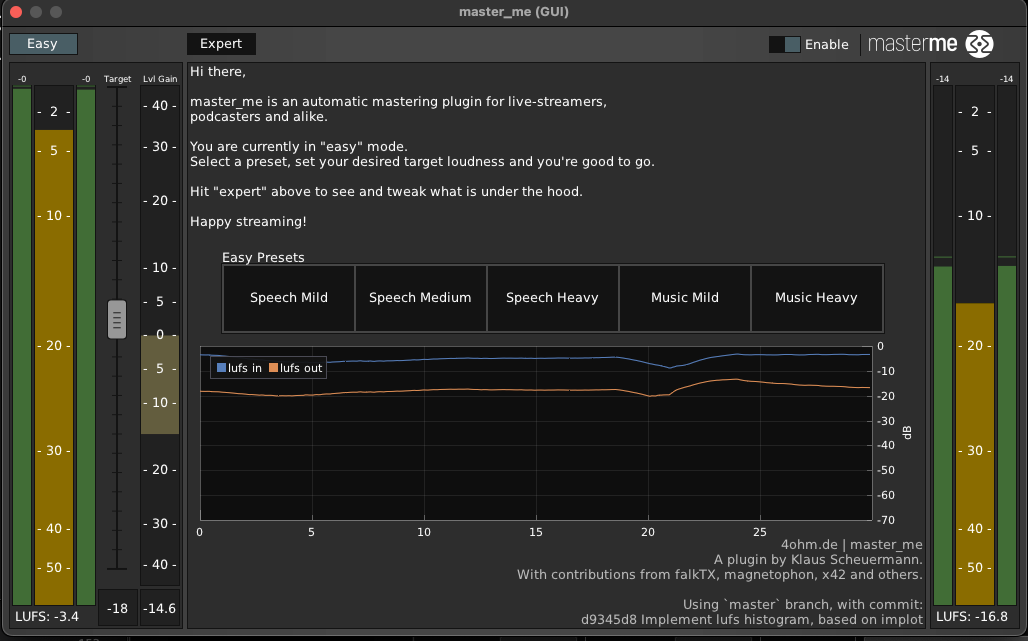Click the master_me (GUI) window title
The width and height of the screenshot is (1028, 641).
pos(514,12)
